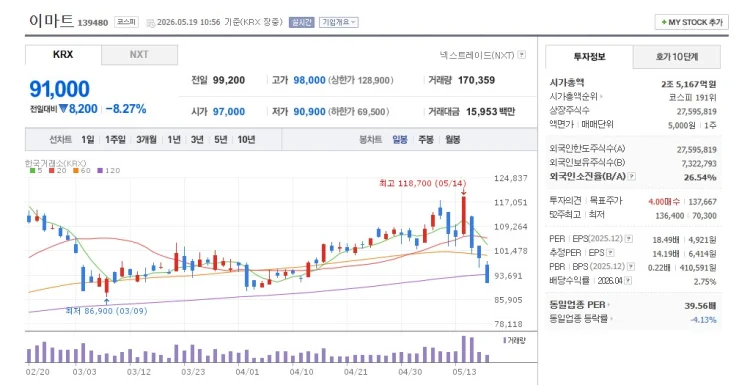Select the 1년 line chart period
Image resolution: width=750 pixels, height=385 pixels.
[174, 140]
